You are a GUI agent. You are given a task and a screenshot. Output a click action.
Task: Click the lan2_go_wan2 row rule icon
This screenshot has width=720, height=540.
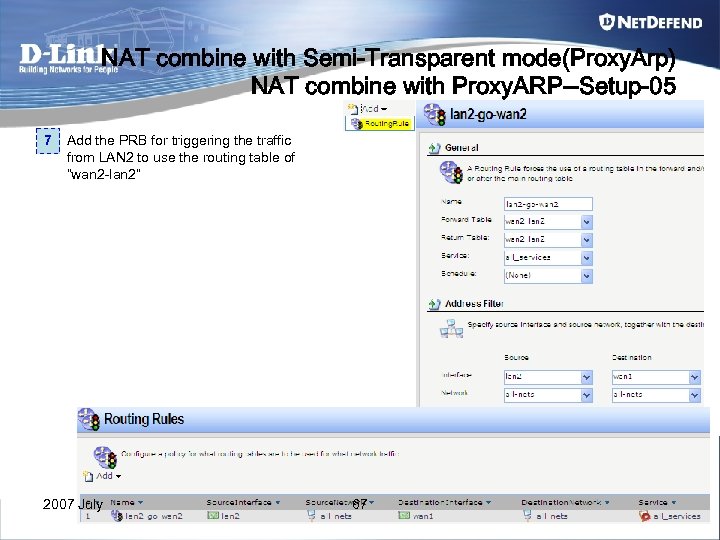point(117,516)
